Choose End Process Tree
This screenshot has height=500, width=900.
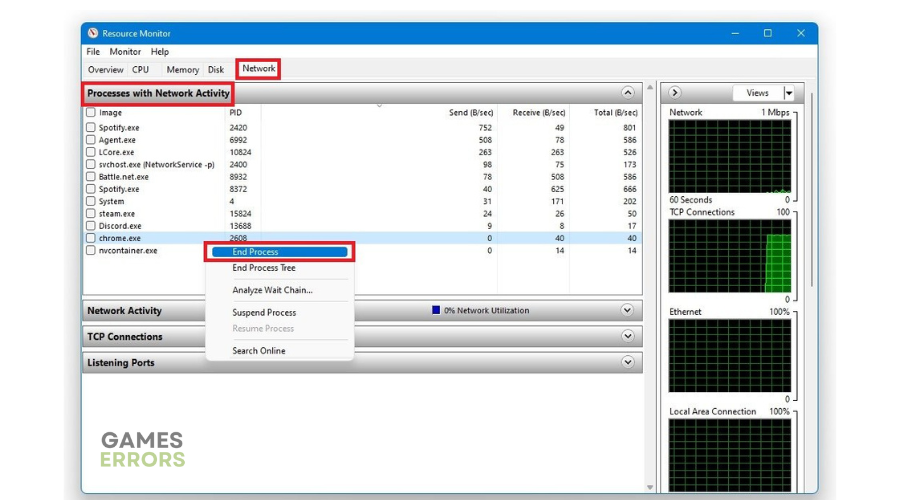(x=264, y=268)
